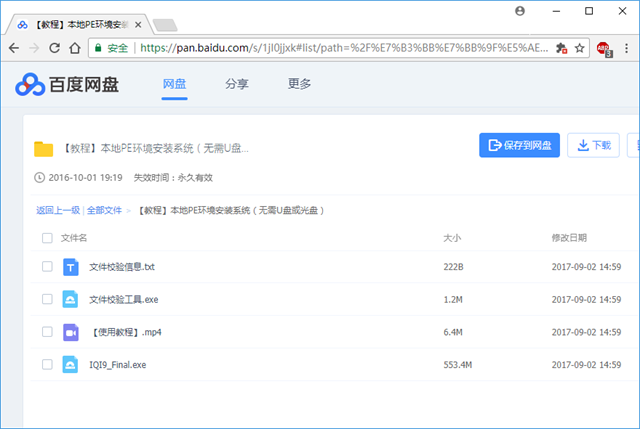Click the 安全 secure label
The image size is (640, 429).
(x=118, y=48)
